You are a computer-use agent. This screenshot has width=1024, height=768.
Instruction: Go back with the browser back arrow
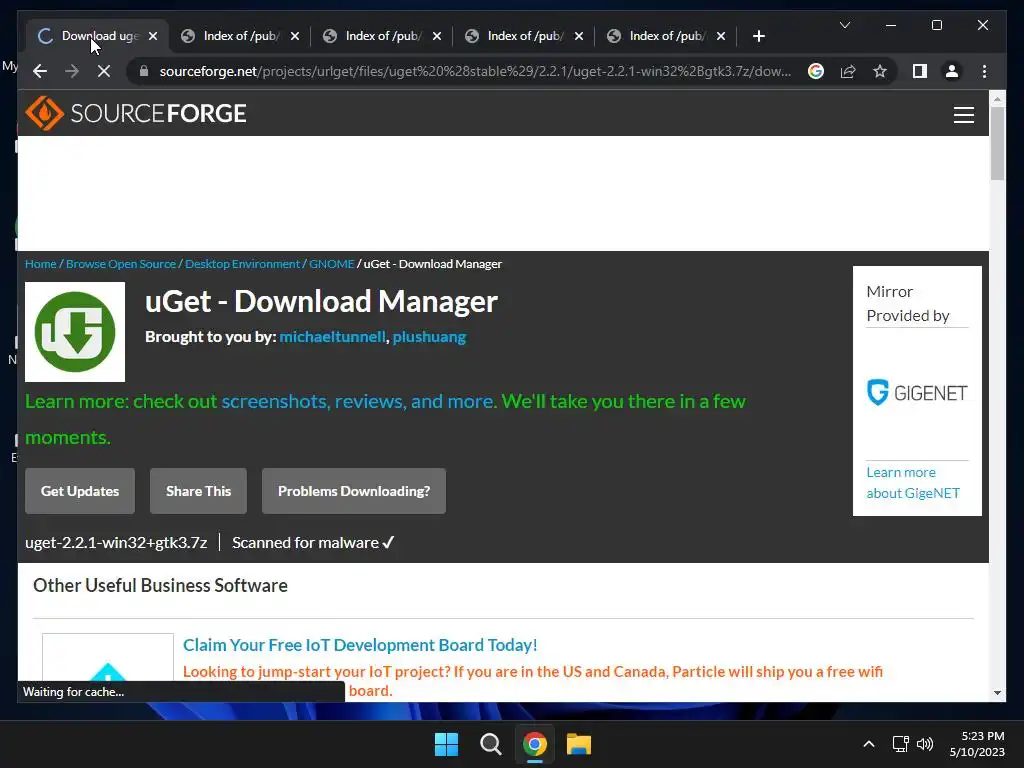[40, 71]
